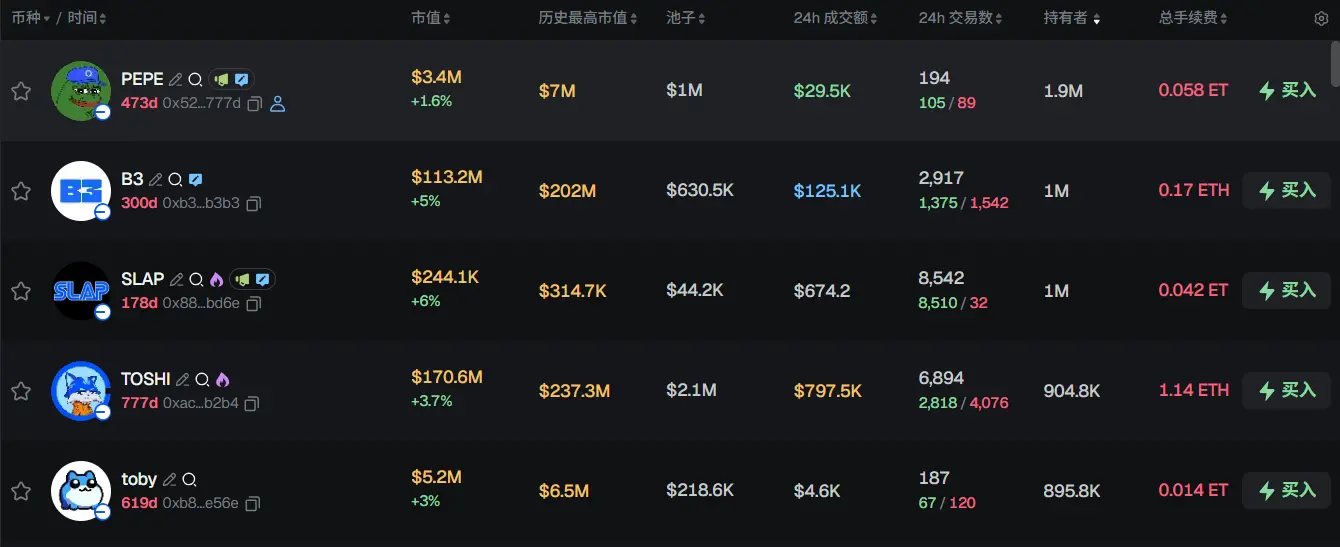Sort by 历史最高市值 column header
This screenshot has width=1340, height=547.
[588, 18]
